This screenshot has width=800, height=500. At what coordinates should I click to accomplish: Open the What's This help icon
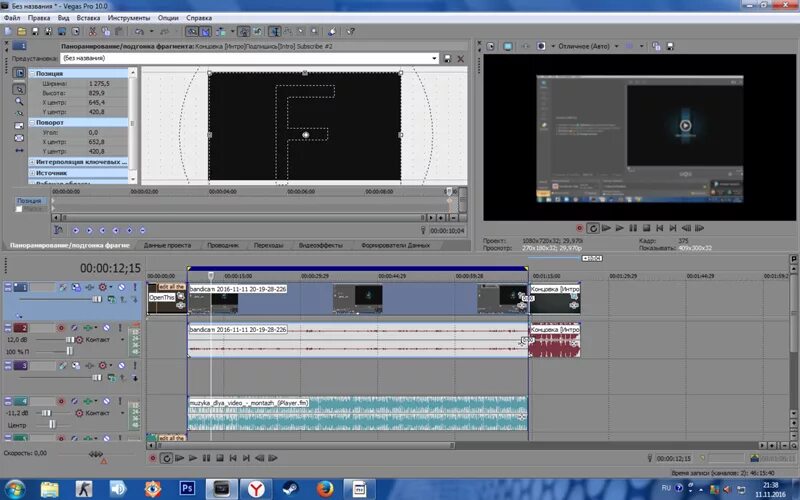(351, 32)
